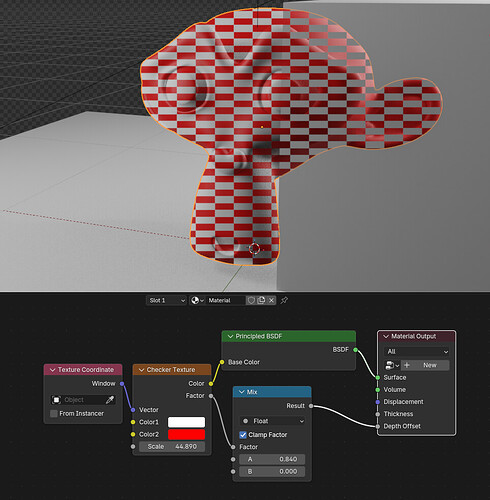The width and height of the screenshot is (490, 500).
Task: Collapse the Principled BSDF node
Action: pyautogui.click(x=230, y=336)
